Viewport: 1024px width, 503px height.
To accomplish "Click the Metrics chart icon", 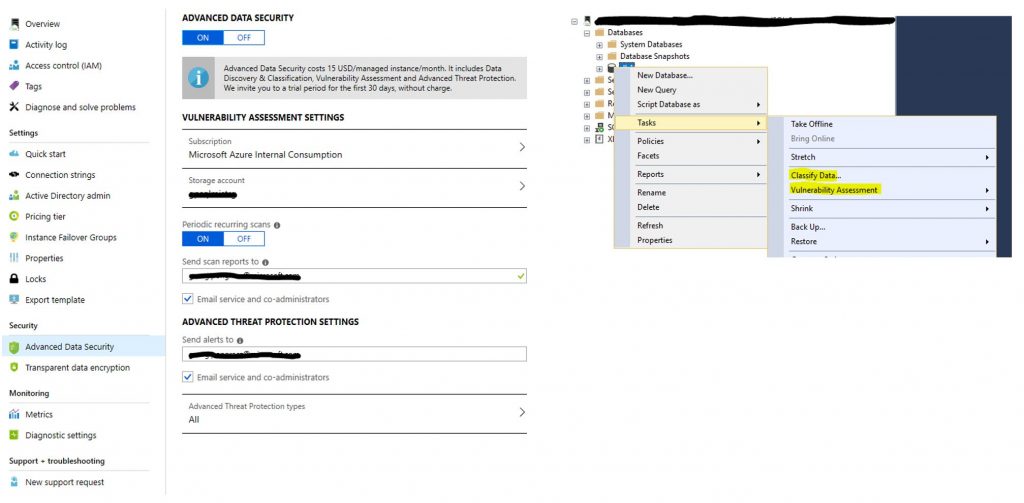I will pyautogui.click(x=14, y=414).
